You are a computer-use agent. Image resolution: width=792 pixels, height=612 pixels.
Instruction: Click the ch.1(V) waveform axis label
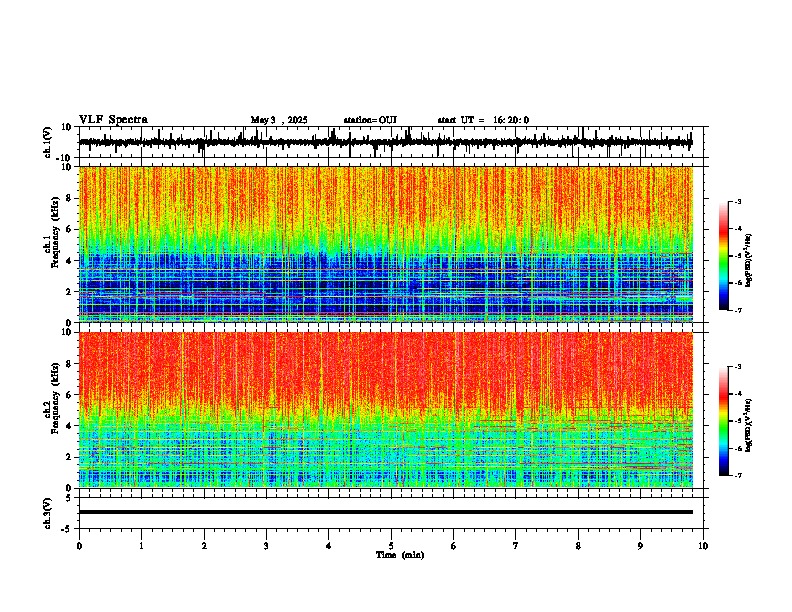[x=48, y=142]
